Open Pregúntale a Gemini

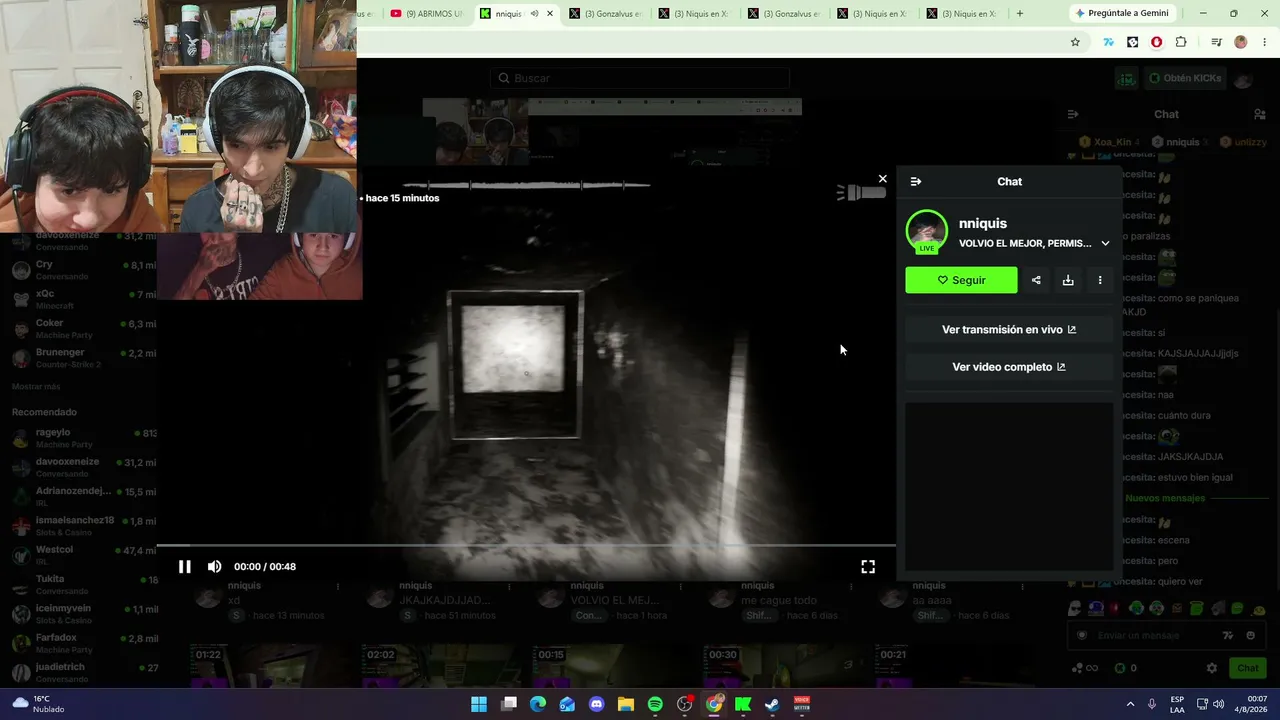coord(1121,13)
